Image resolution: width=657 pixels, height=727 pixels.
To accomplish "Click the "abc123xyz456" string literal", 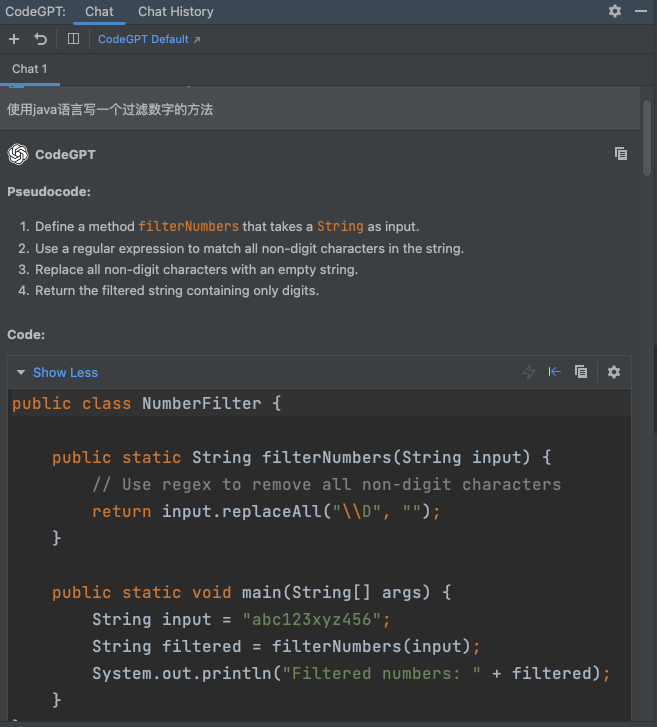I will [x=312, y=619].
